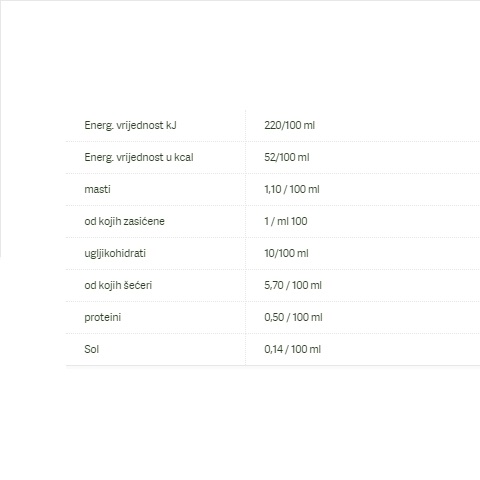Select the value '10/100 ml'
Screen dimensions: 480x480
coord(286,253)
